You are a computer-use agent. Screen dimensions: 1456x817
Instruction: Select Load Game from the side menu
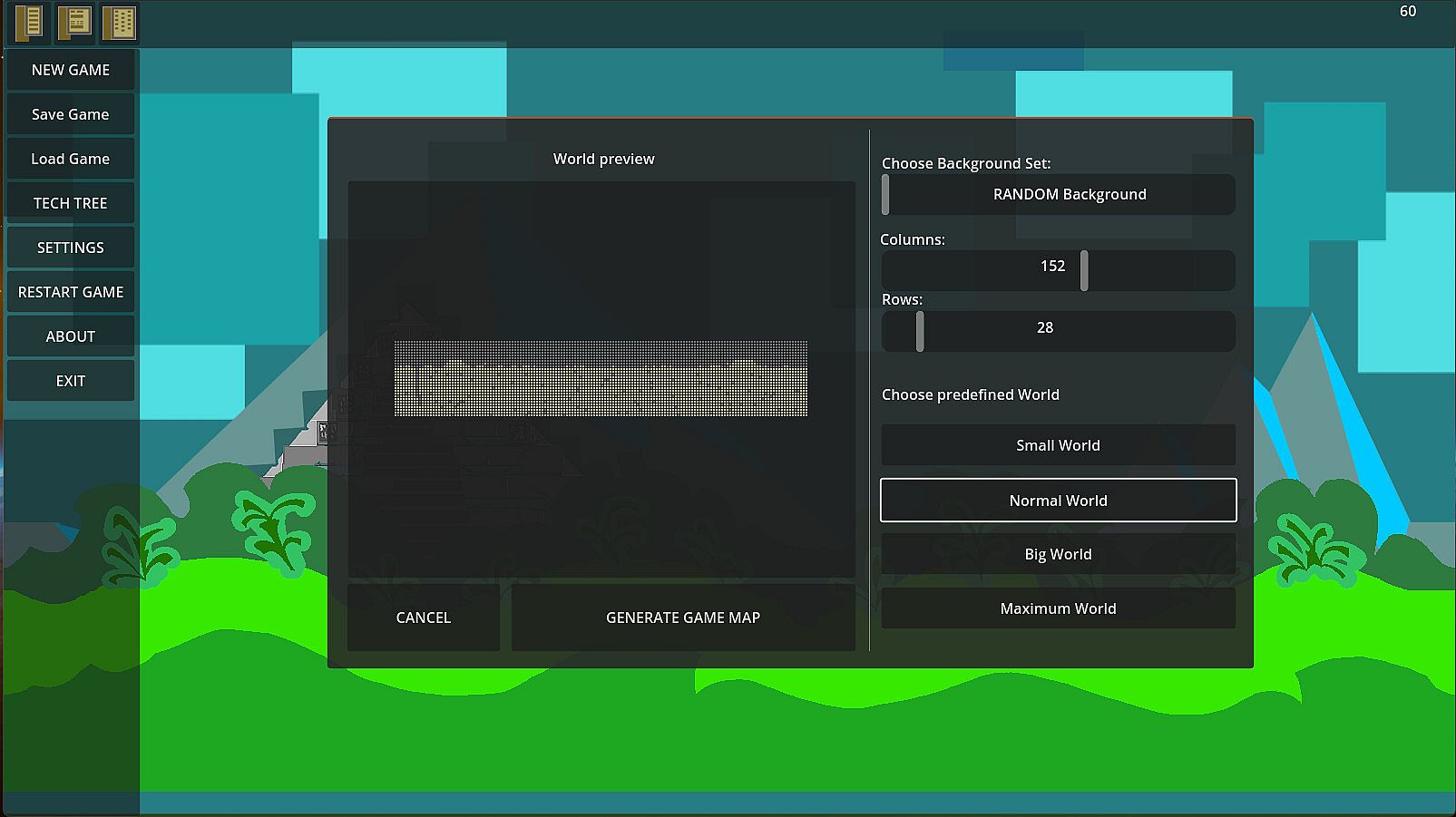click(x=71, y=159)
